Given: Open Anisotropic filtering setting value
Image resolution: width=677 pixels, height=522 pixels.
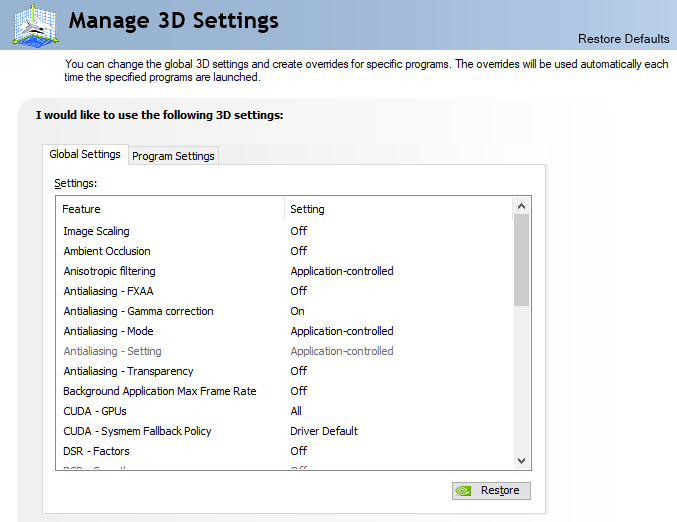Looking at the screenshot, I should click(x=341, y=271).
